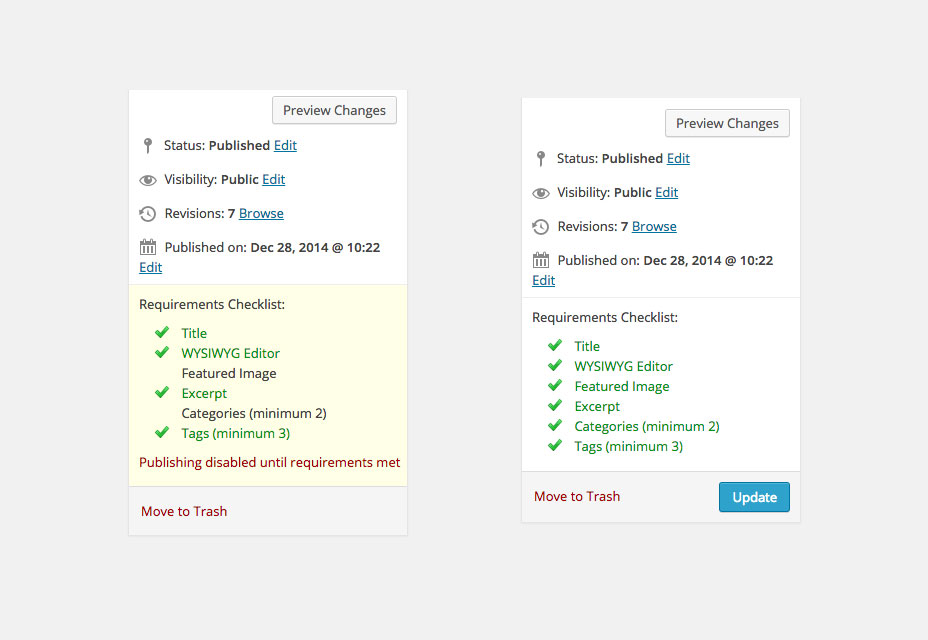Click the Status pin icon in right panel

(540, 159)
